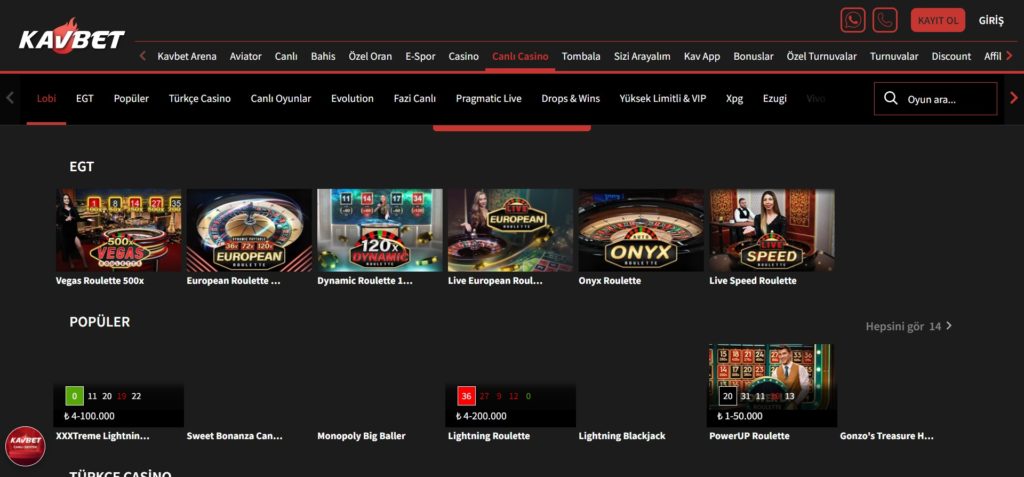Select Xpg tab

point(734,99)
